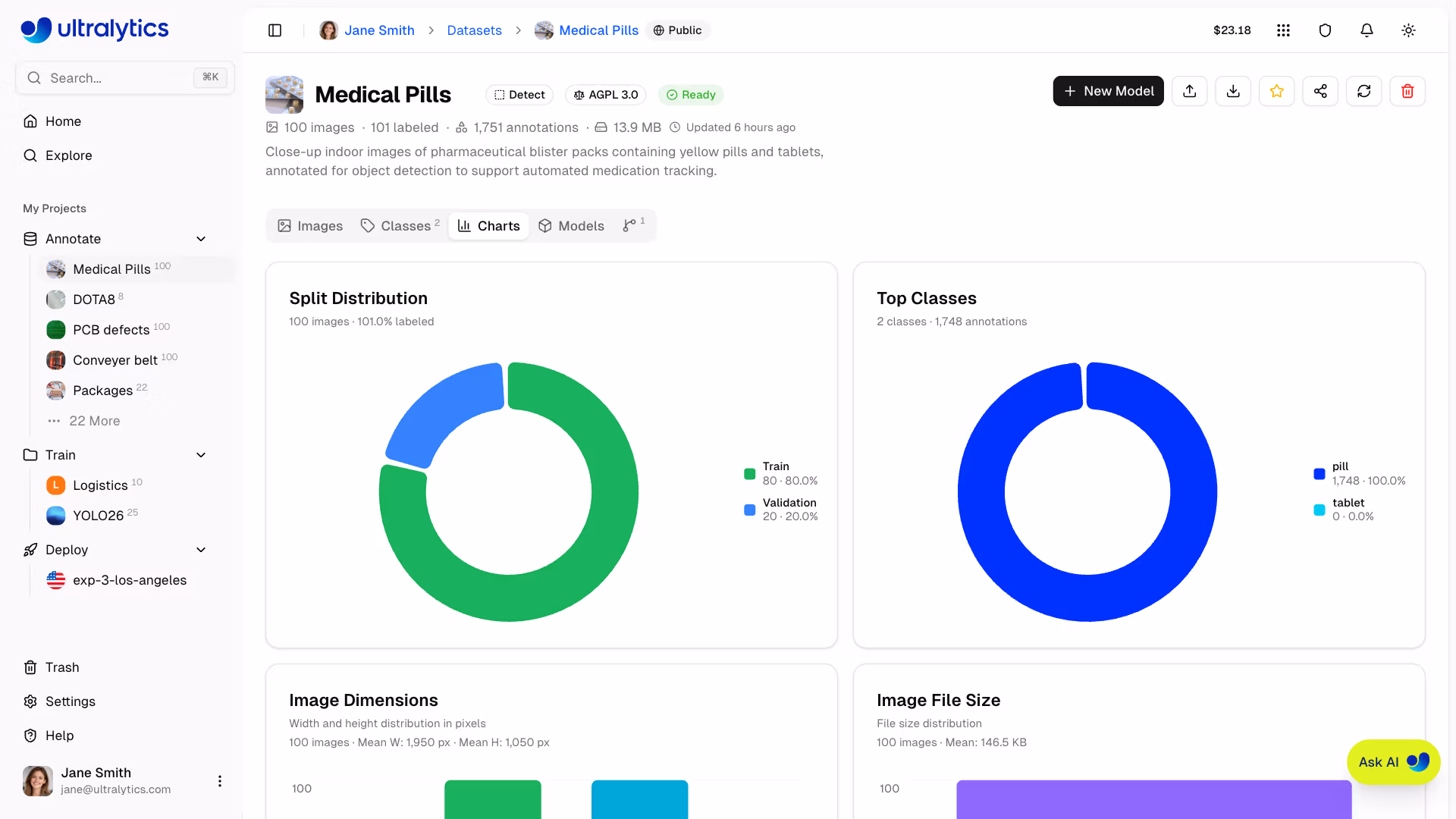Screen dimensions: 1456x819
Task: Click the Image File Size purple bar
Action: click(x=1153, y=799)
